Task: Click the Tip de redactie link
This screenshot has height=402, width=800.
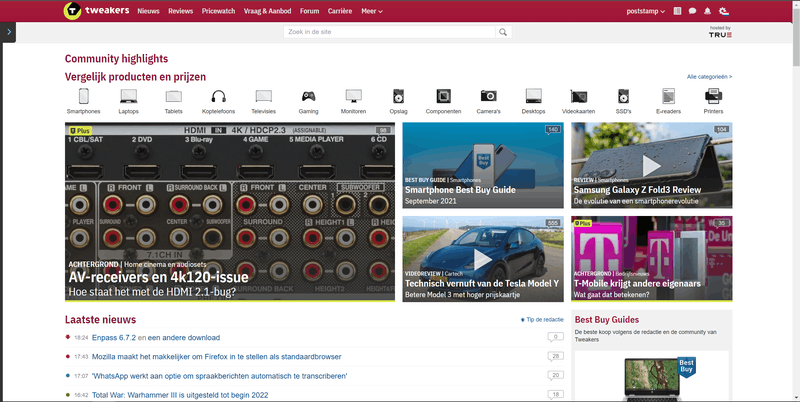Action: pos(542,320)
